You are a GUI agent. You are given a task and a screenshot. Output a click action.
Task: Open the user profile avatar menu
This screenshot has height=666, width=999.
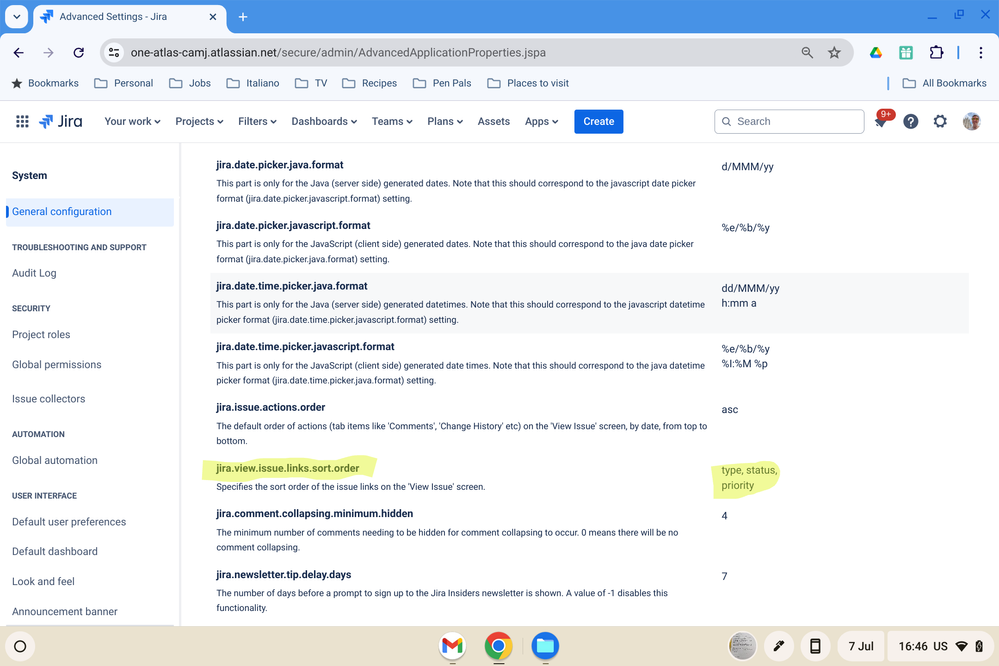pyautogui.click(x=971, y=121)
